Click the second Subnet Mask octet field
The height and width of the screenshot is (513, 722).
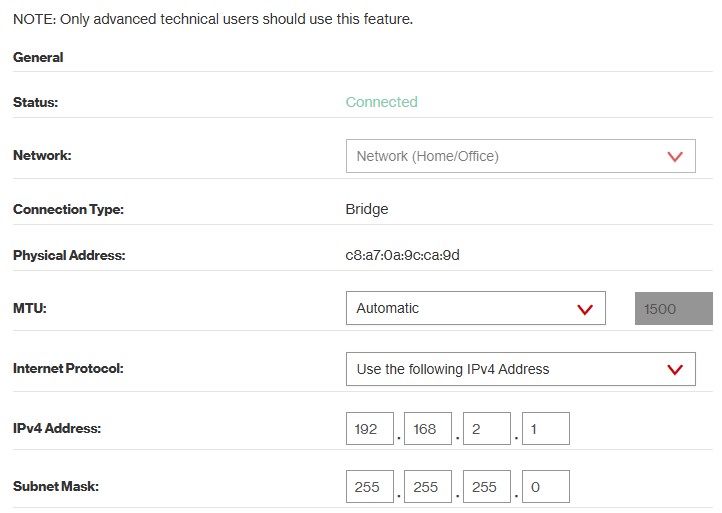tap(428, 487)
